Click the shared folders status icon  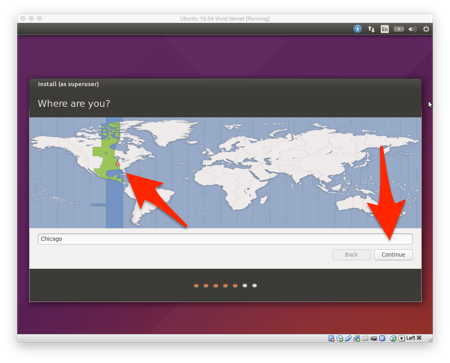(x=365, y=338)
